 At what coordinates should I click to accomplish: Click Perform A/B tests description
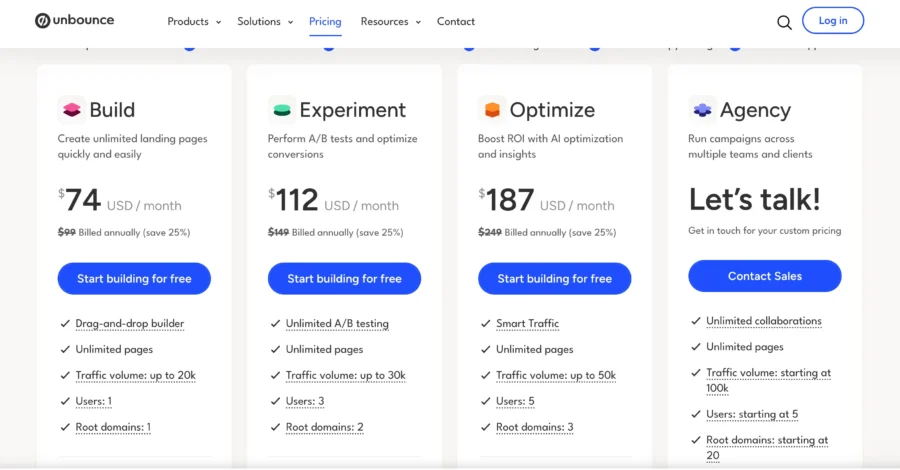click(343, 146)
